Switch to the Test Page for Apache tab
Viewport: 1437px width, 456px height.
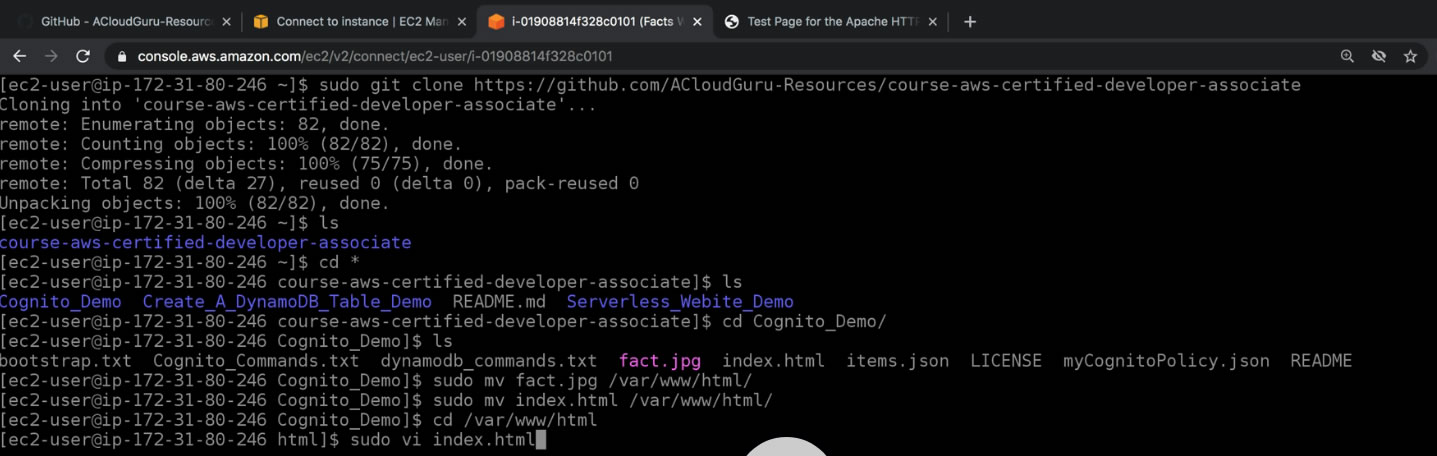click(x=830, y=22)
